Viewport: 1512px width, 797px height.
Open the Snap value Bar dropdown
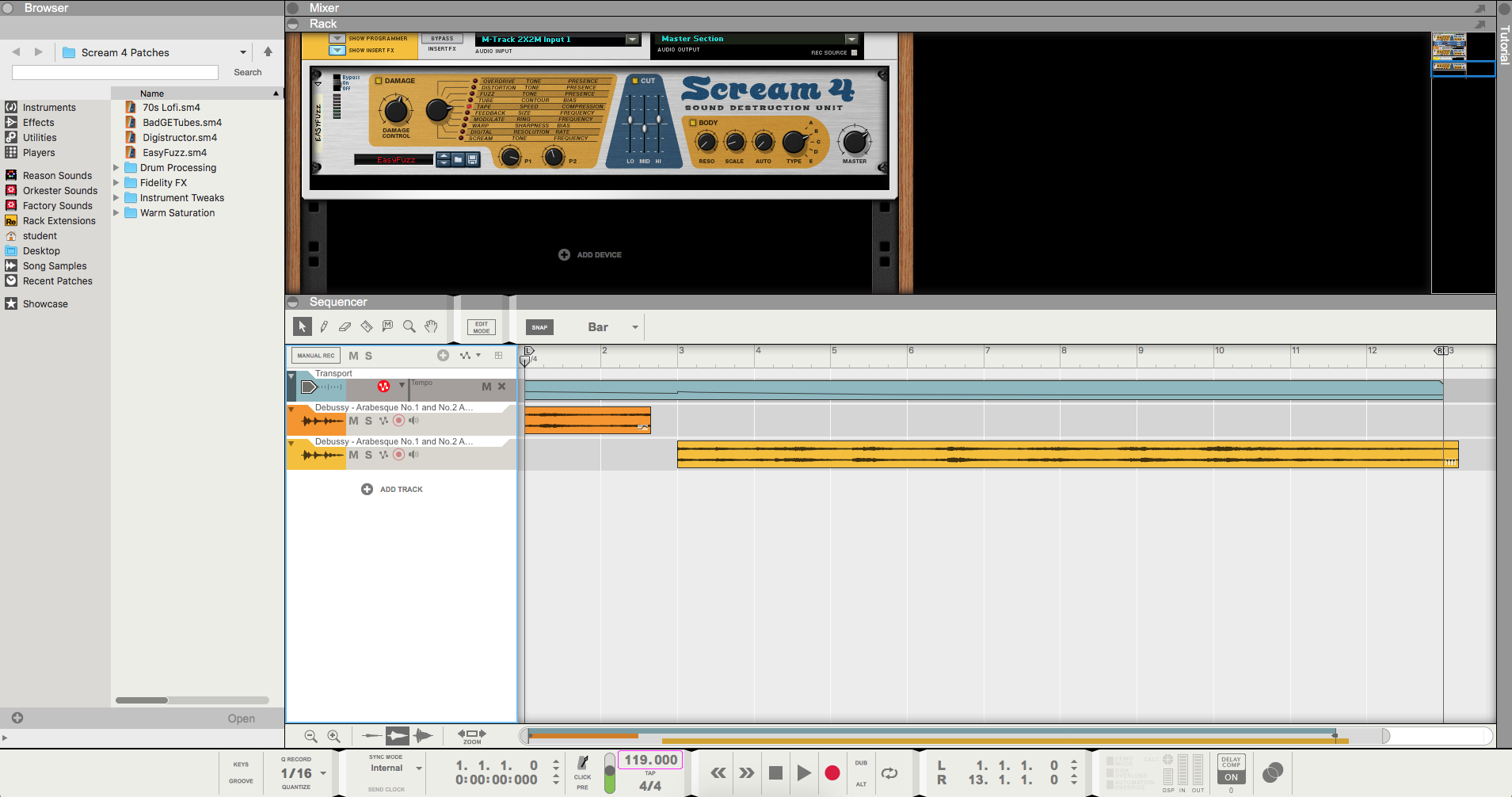pos(612,327)
